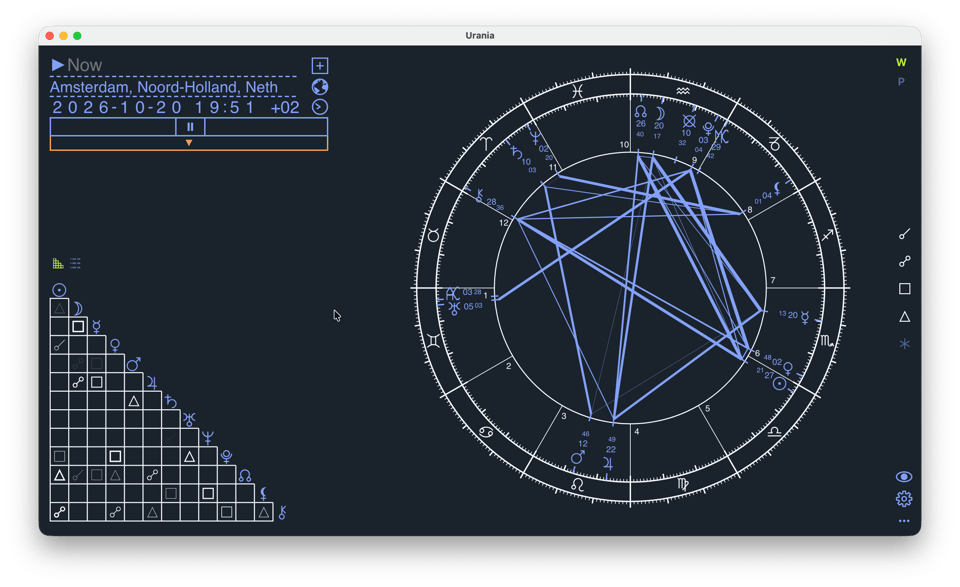Click the Virgo sign on the zodiac wheel

(x=683, y=484)
